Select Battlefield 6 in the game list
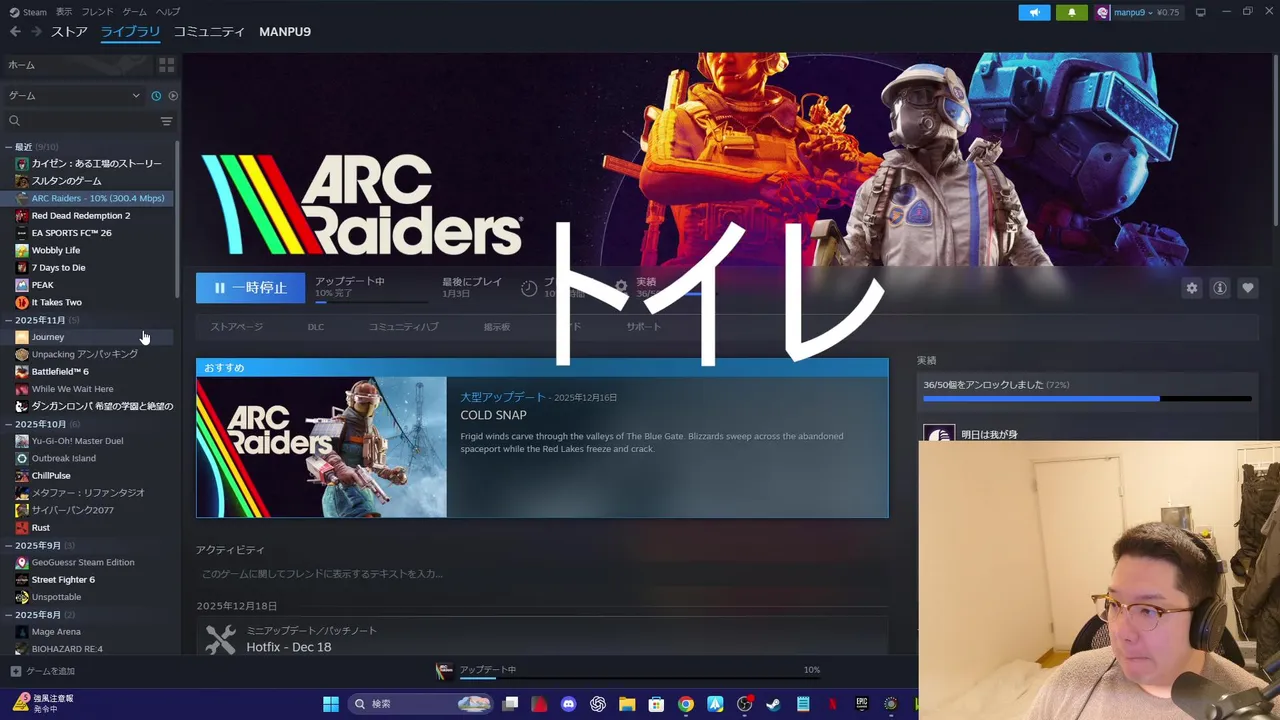 tap(60, 372)
